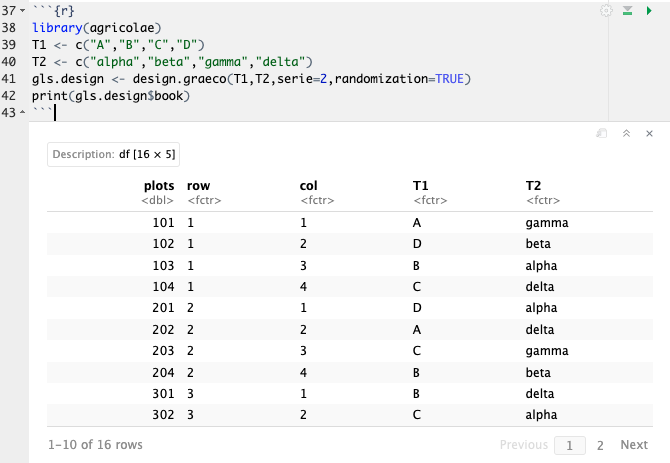
Task: Show chunk output in new window
Action: pos(602,133)
